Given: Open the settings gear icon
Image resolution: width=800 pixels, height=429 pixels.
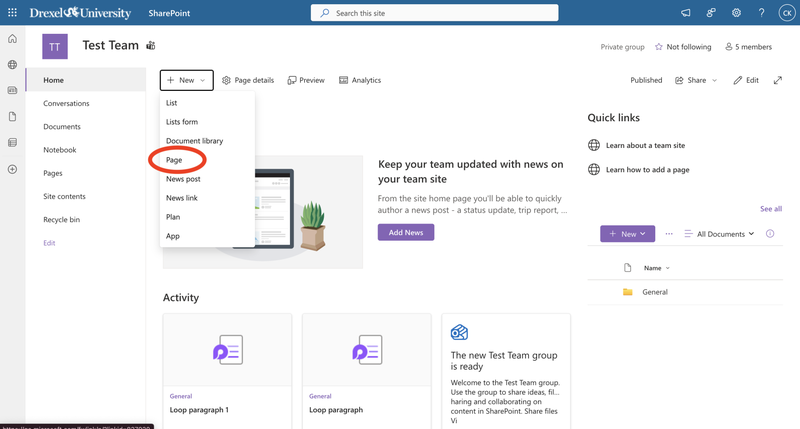Looking at the screenshot, I should coord(737,13).
